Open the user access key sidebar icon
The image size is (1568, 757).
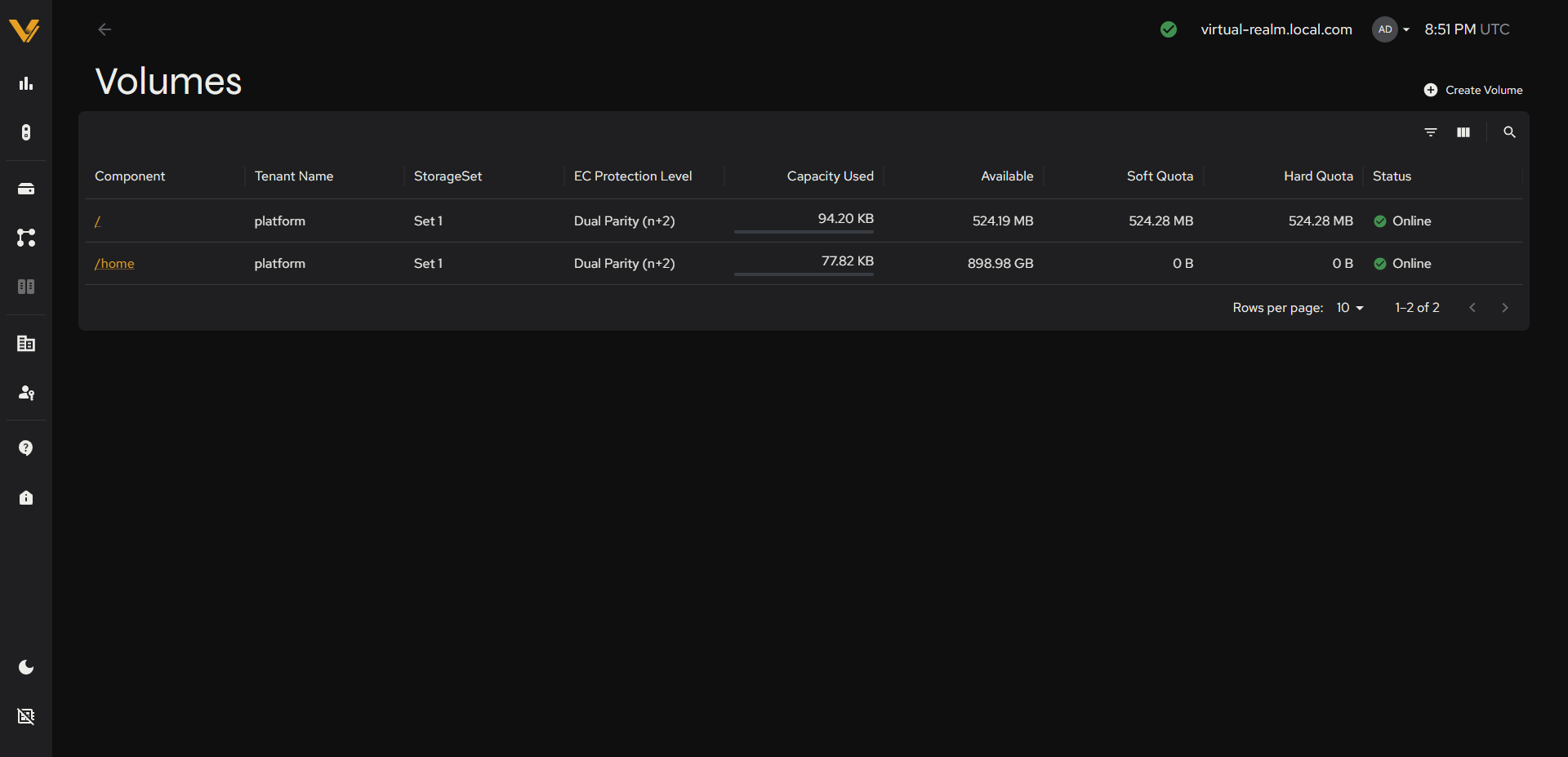tap(26, 392)
